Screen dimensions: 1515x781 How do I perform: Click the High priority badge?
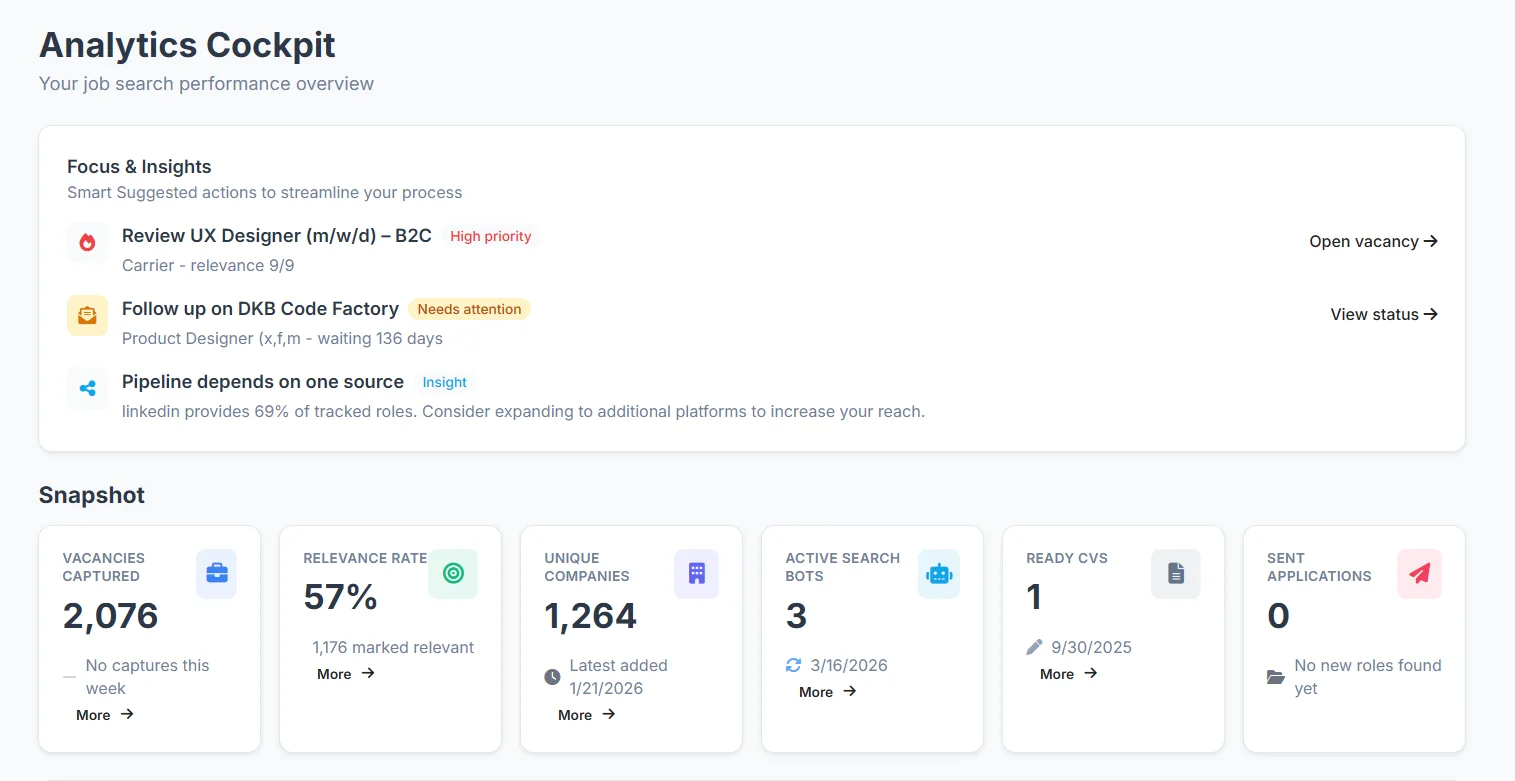coord(490,237)
